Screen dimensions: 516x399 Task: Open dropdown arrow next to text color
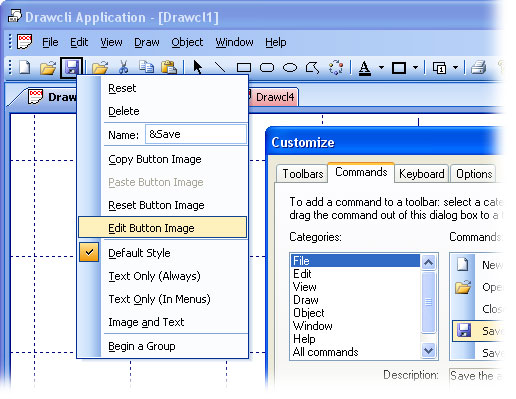381,68
